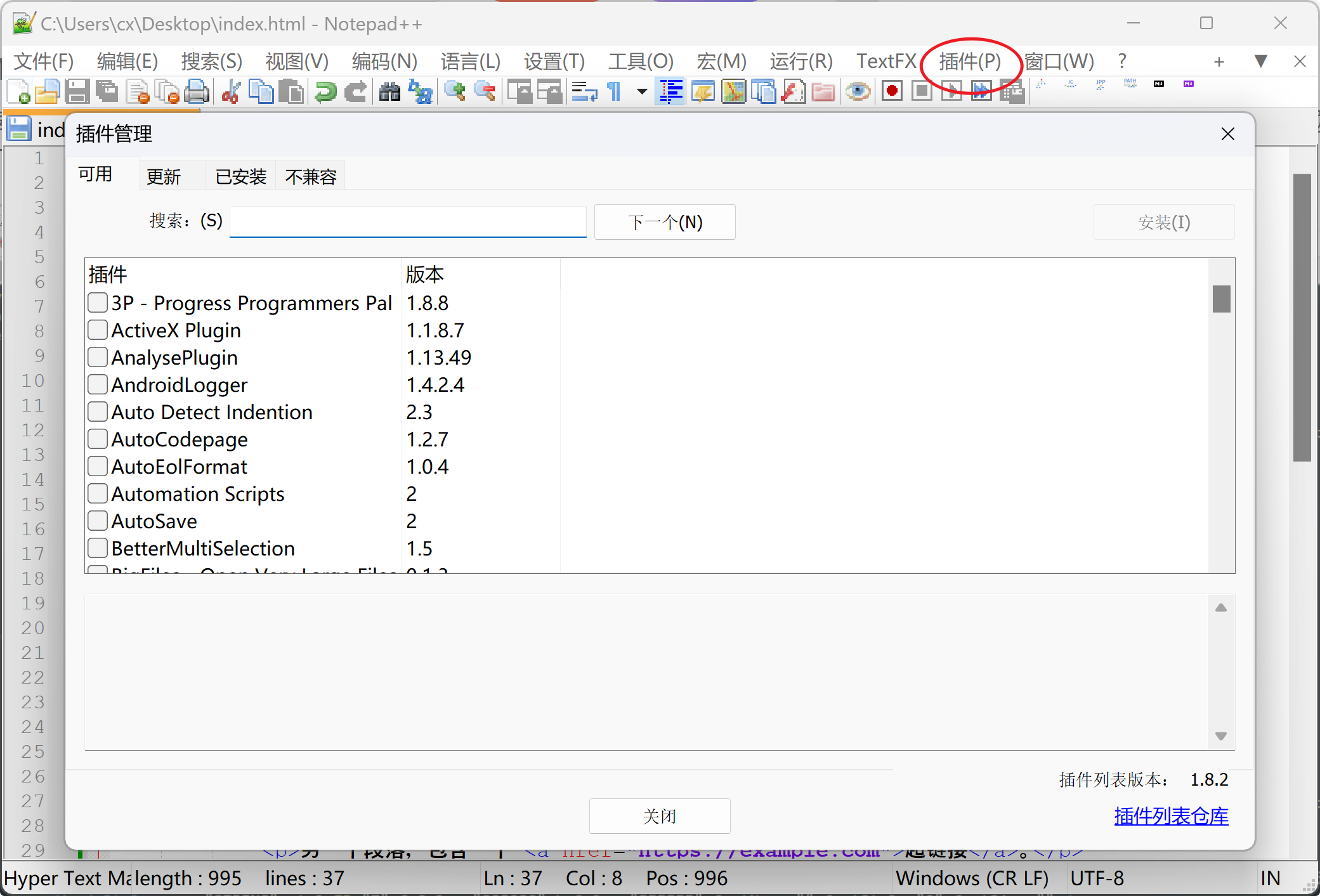Click the Monitoring eye icon
This screenshot has width=1320, height=896.
(858, 92)
